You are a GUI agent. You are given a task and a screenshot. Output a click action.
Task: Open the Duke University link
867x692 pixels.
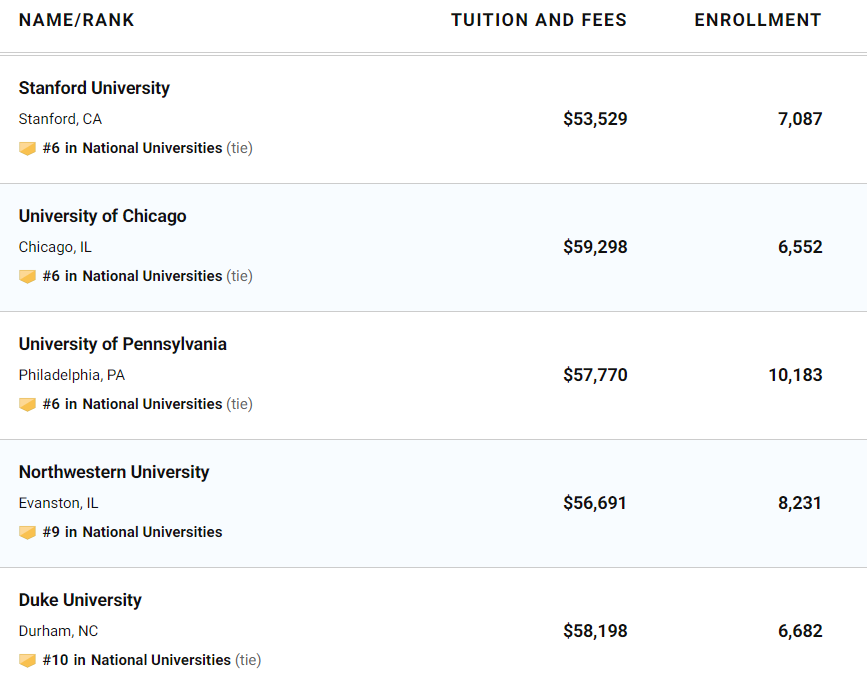coord(80,600)
